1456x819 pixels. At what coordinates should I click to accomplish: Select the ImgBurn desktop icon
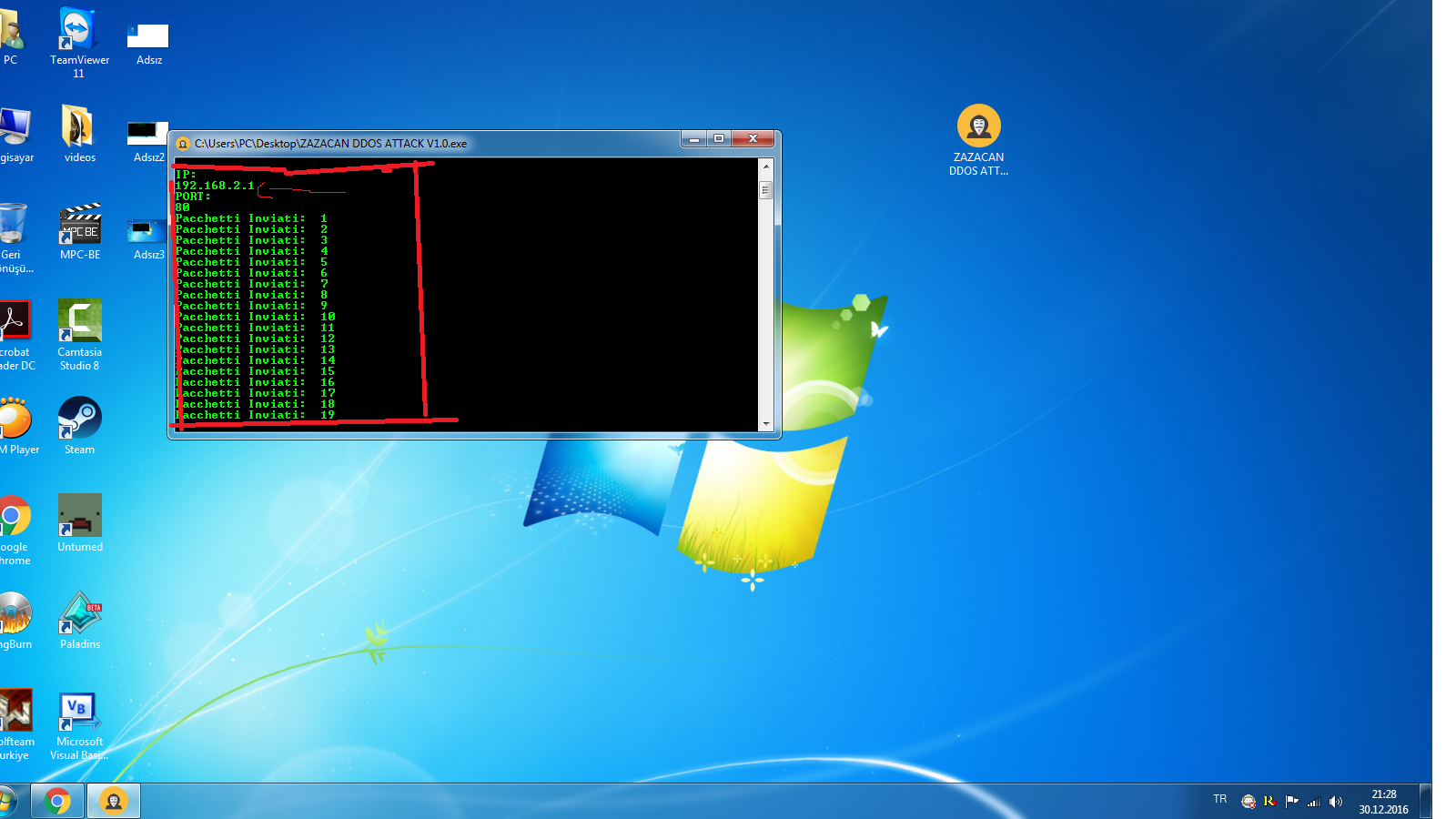click(15, 621)
